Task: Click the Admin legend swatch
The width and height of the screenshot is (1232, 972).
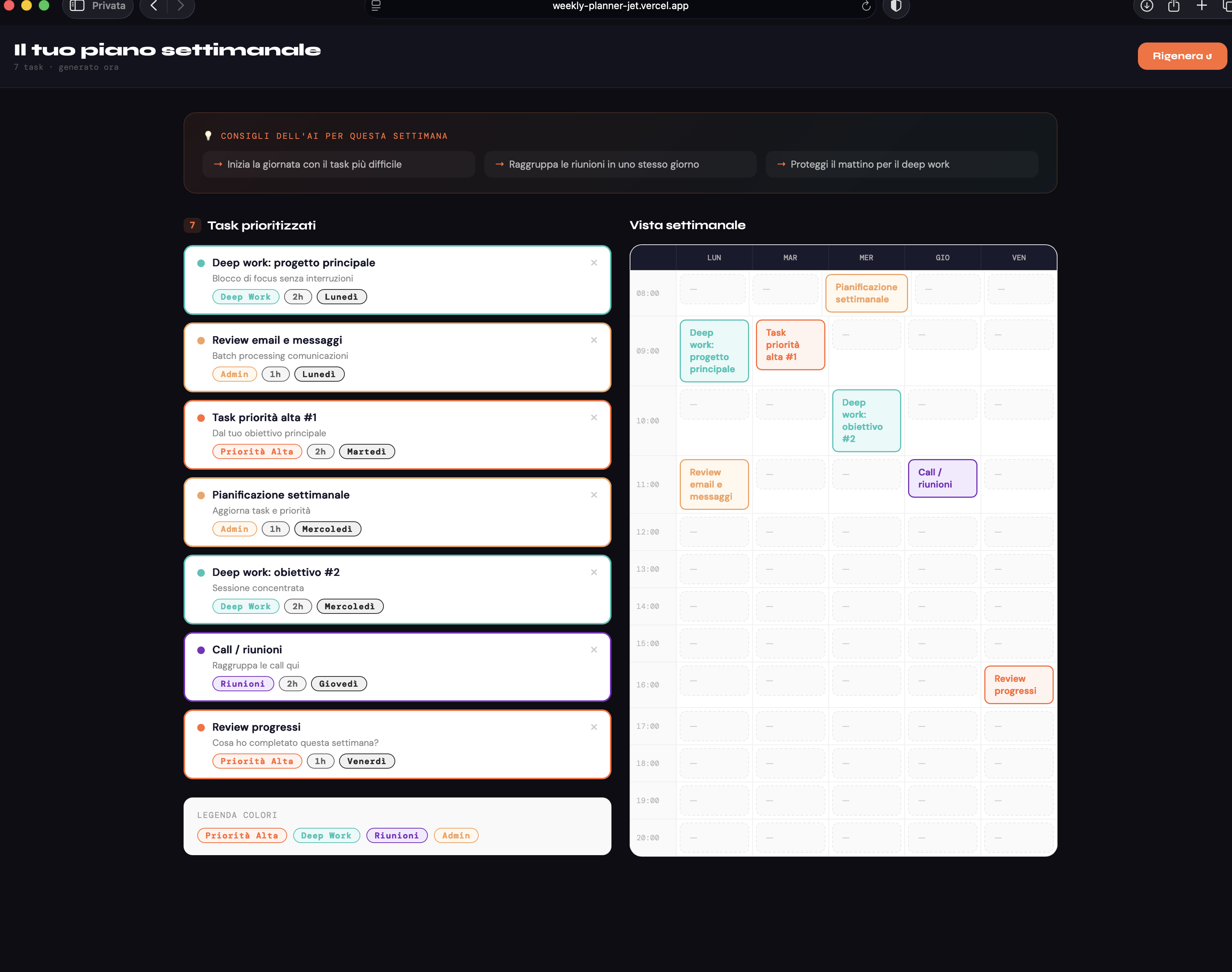Action: 456,835
